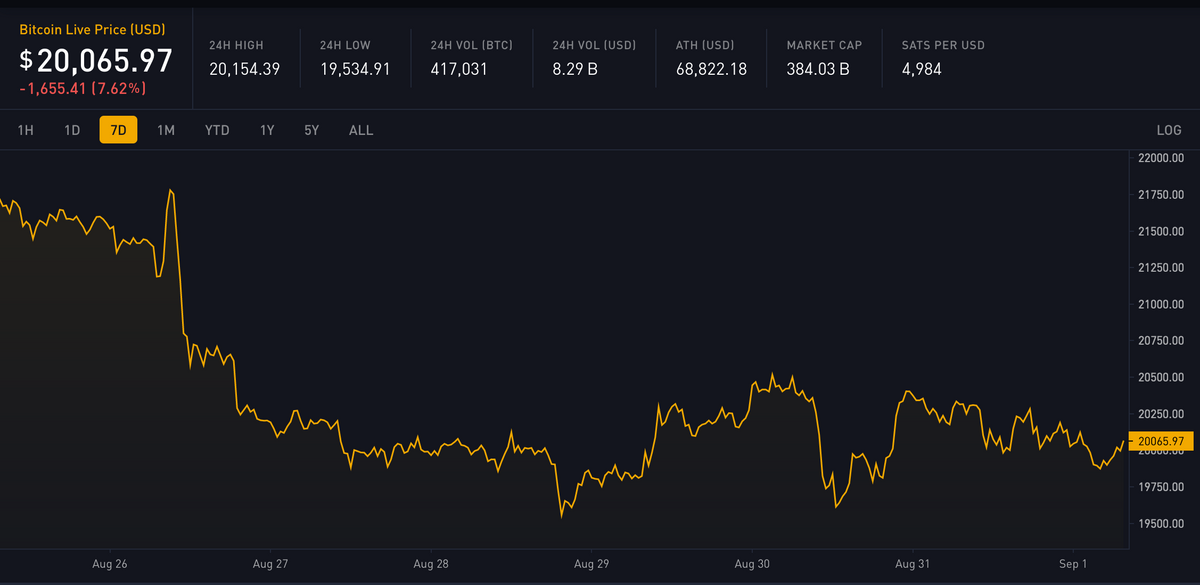Click the $20,065.97 live price value
The image size is (1200, 585).
[x=96, y=61]
